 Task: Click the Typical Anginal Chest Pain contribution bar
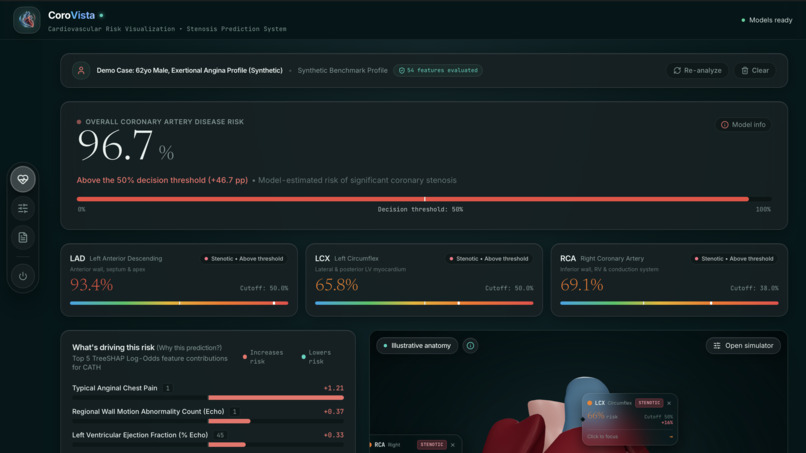coord(276,397)
